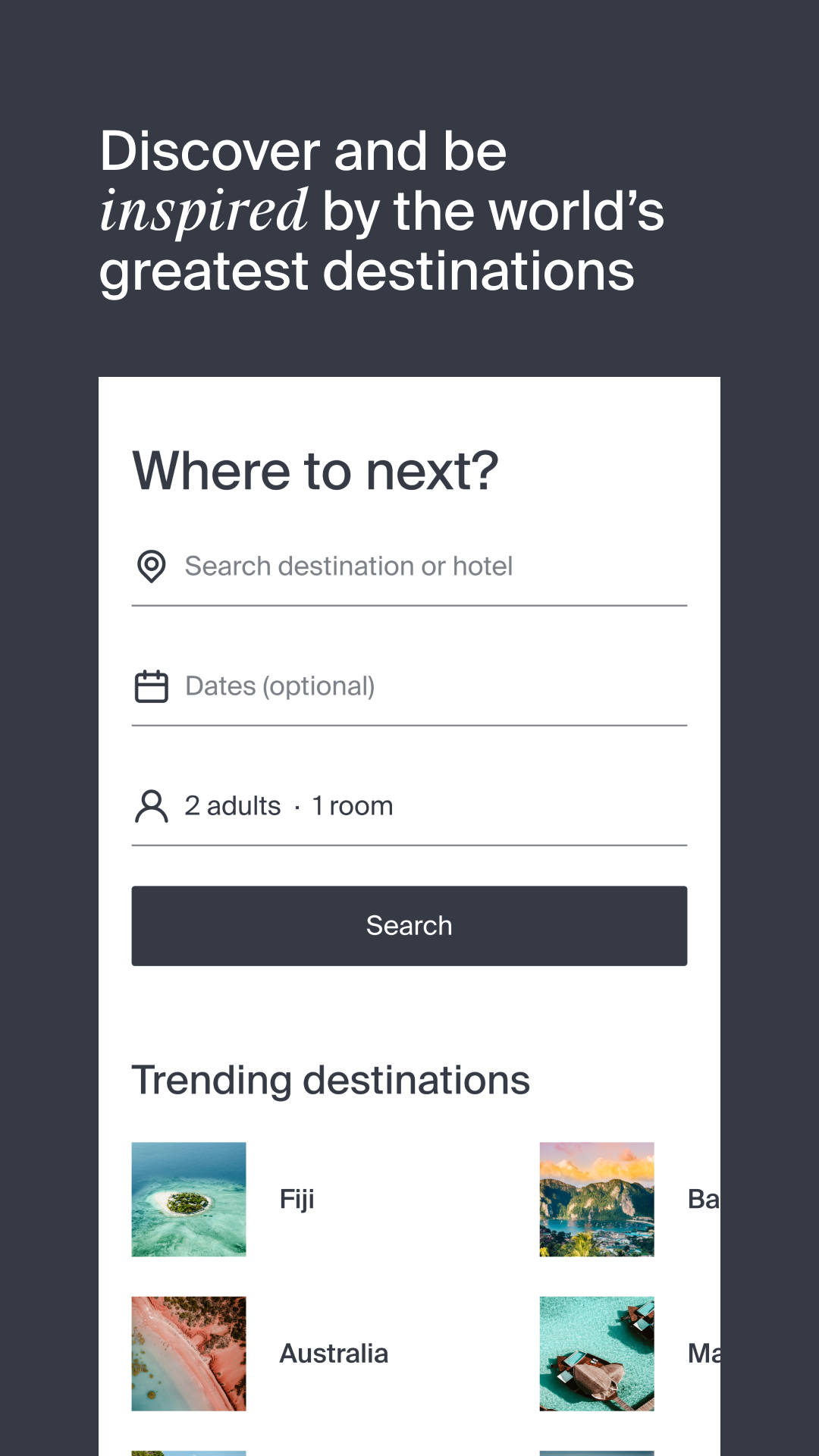Tap the '2 adults' text
819x1456 pixels.
click(x=233, y=806)
